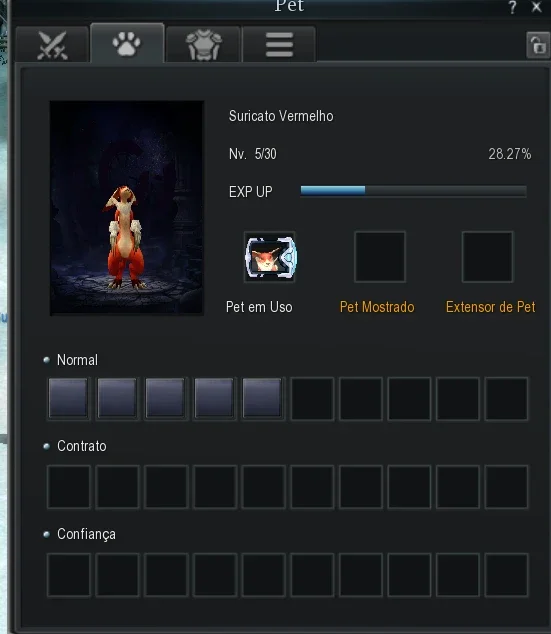Image resolution: width=551 pixels, height=634 pixels.
Task: Click the last Normal slot in the row
Action: [506, 399]
